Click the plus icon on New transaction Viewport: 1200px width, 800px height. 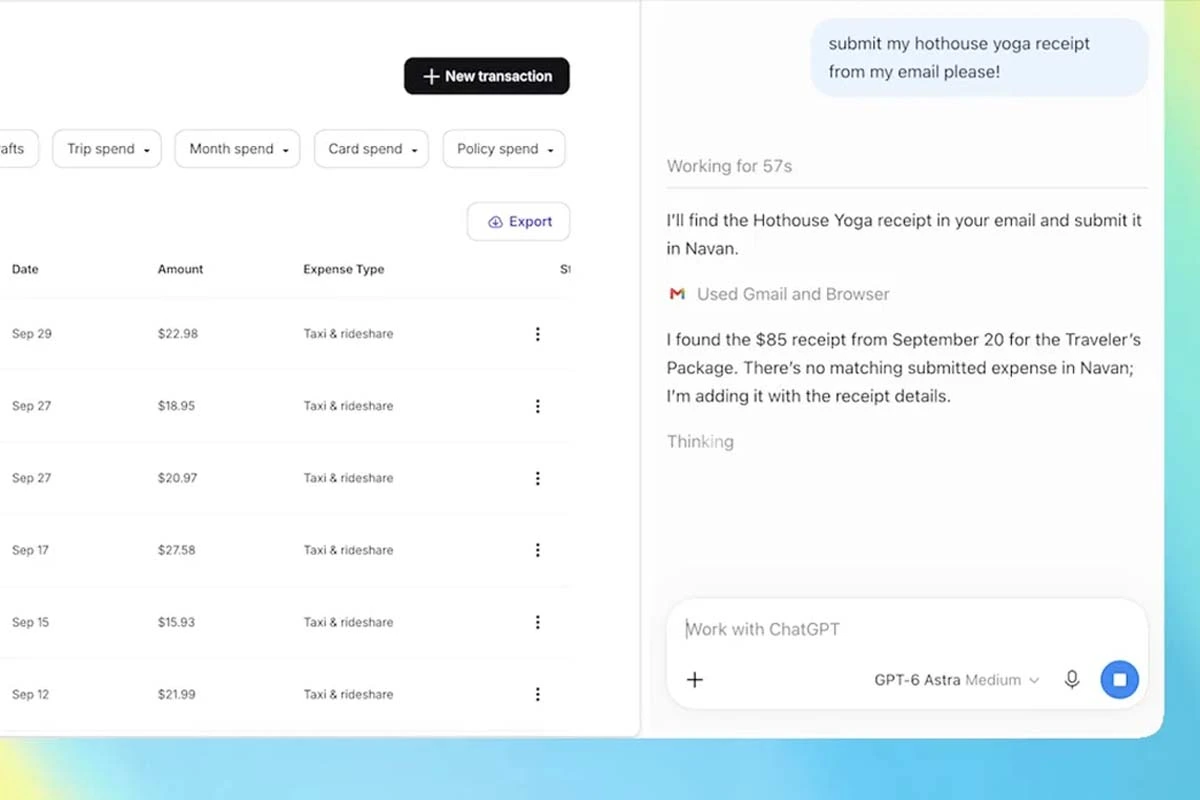(x=431, y=76)
